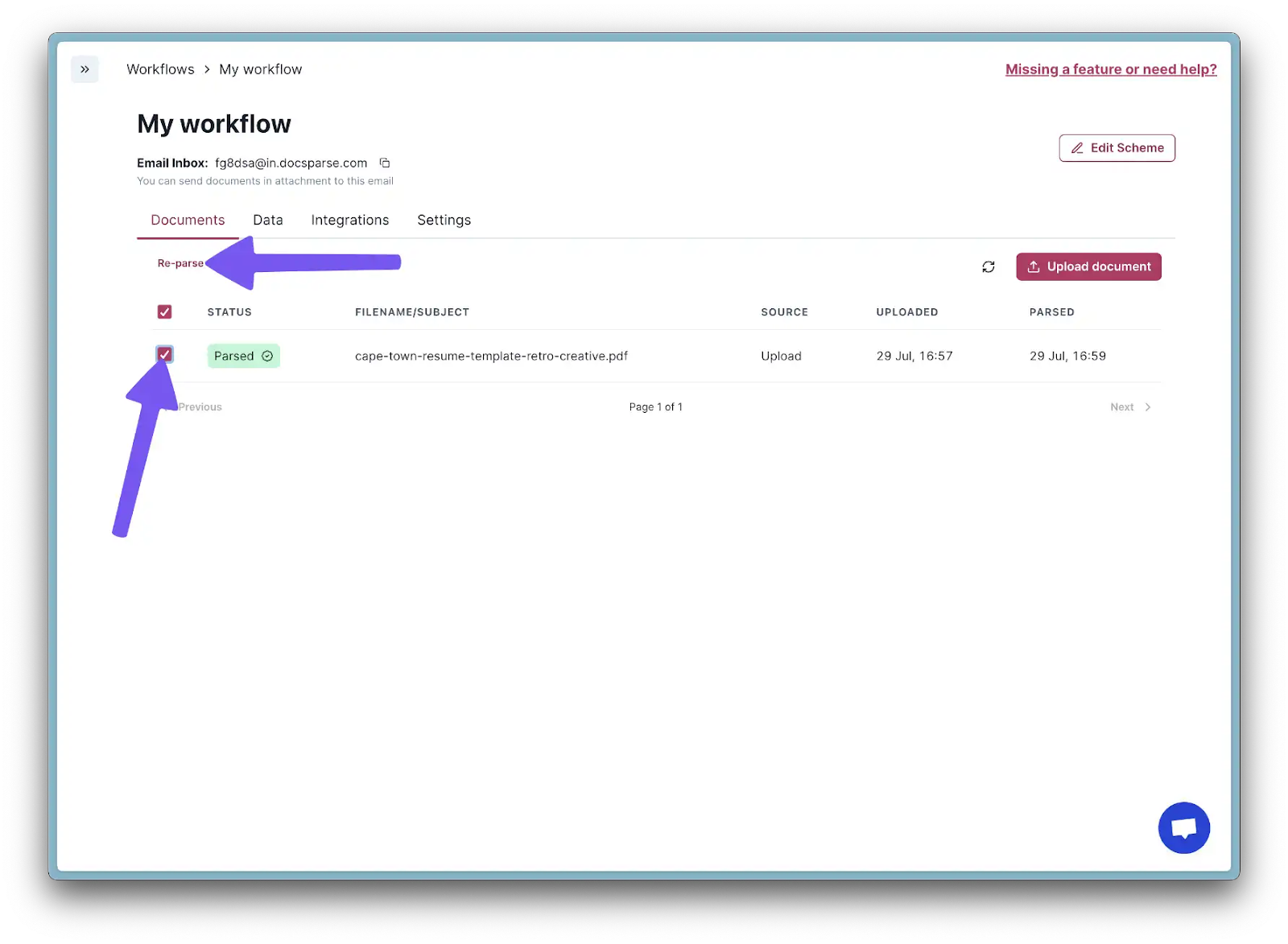Click parsed time 29 Jul, 16:59
Viewport: 1288px width, 944px height.
[1067, 356]
